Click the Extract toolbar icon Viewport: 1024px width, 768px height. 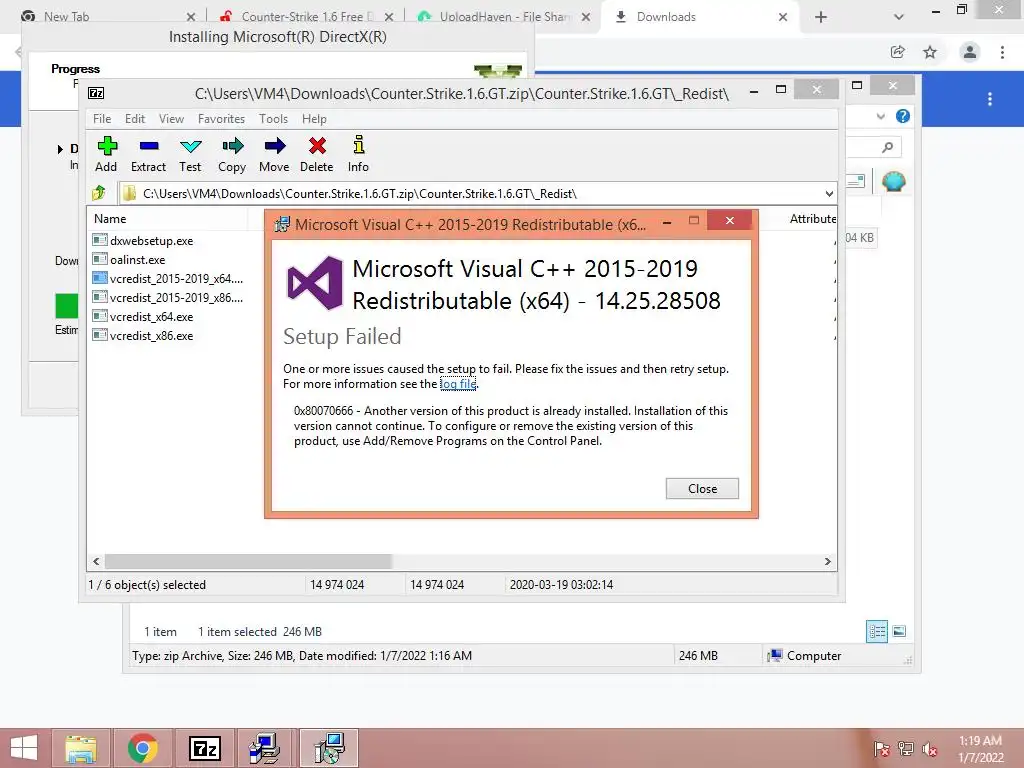point(148,154)
